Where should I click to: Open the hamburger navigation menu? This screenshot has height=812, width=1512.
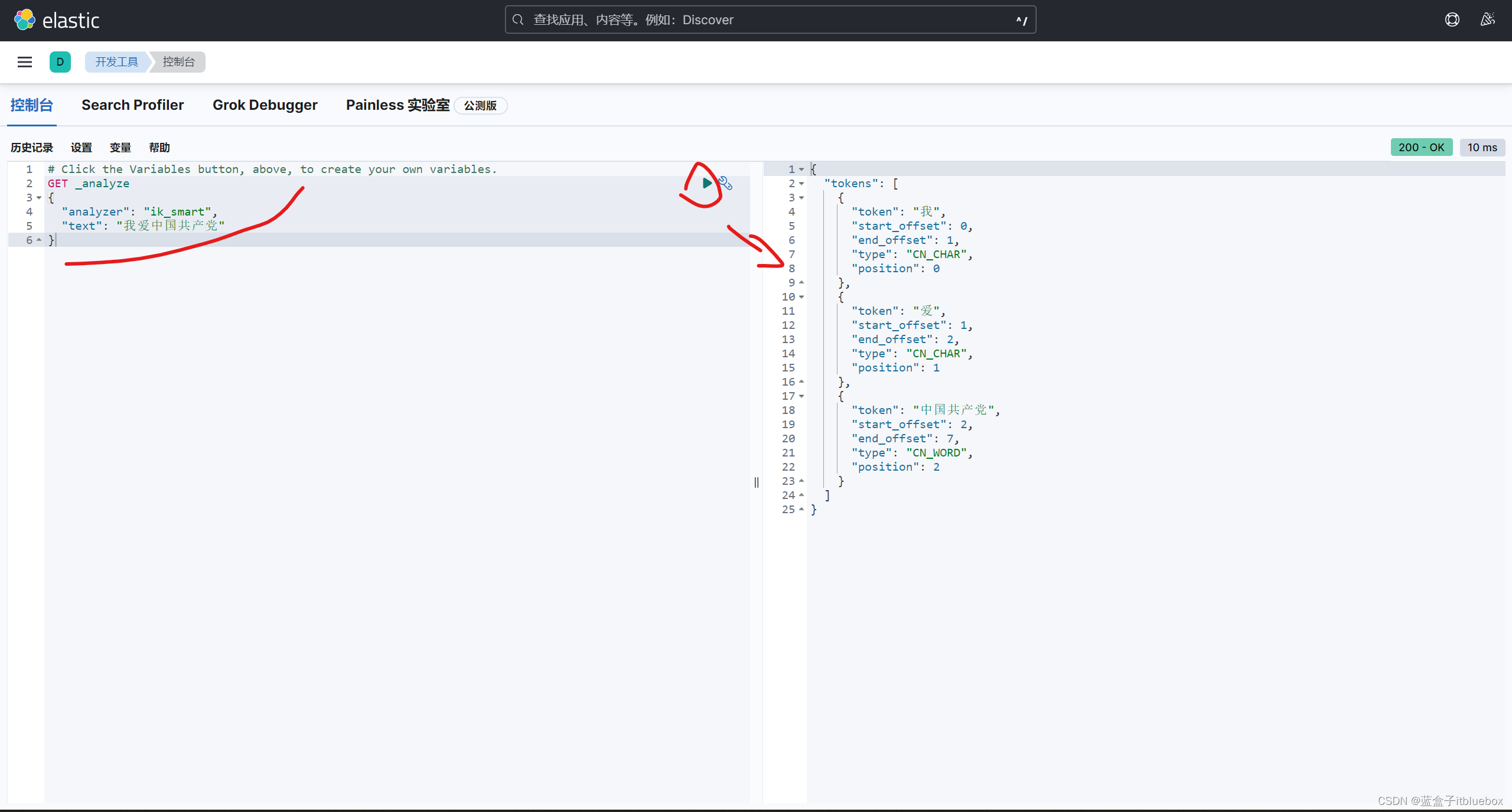click(25, 62)
